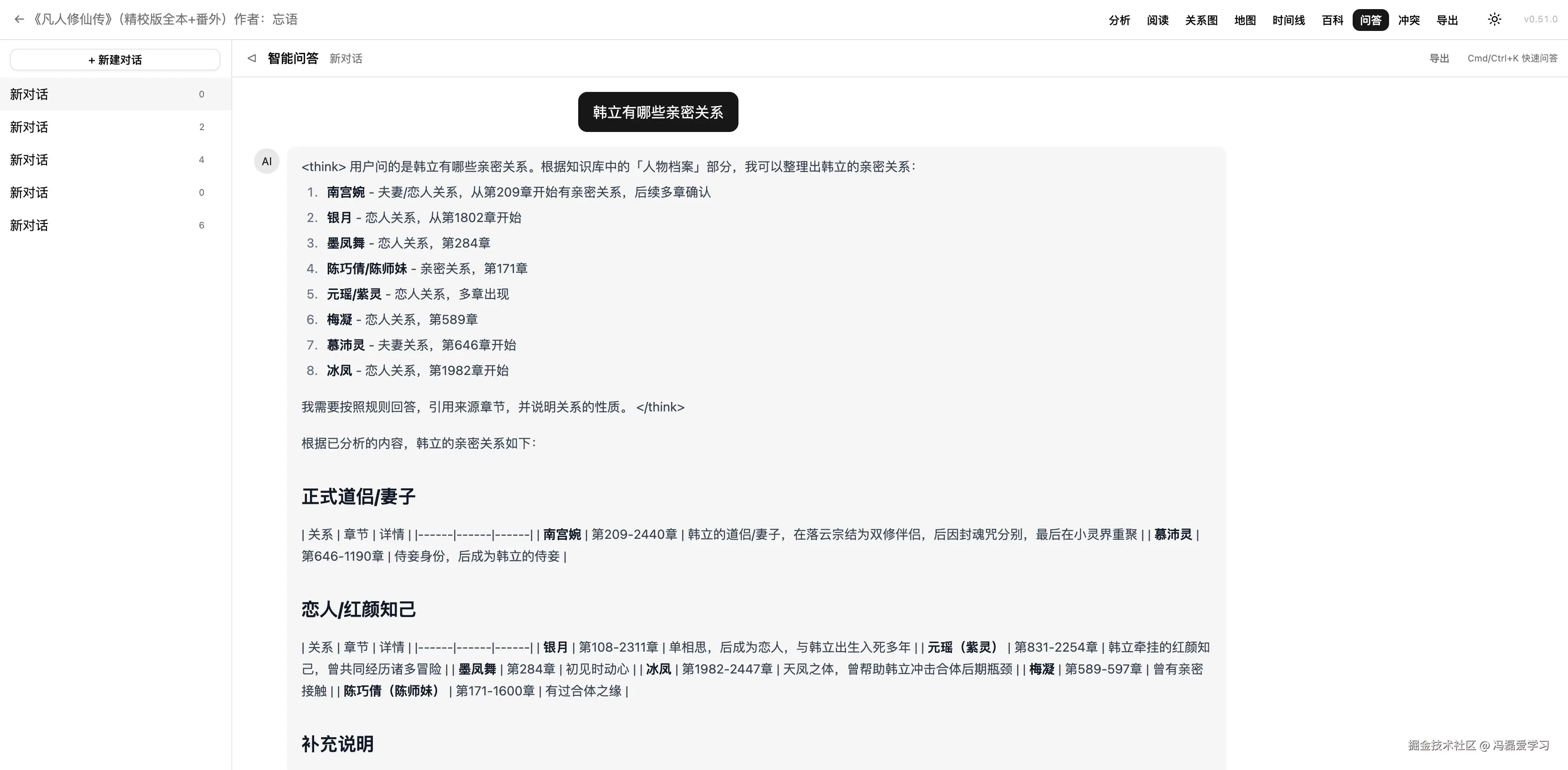The height and width of the screenshot is (770, 1568).
Task: Switch to the 冲突 conflicts section
Action: tap(1410, 20)
